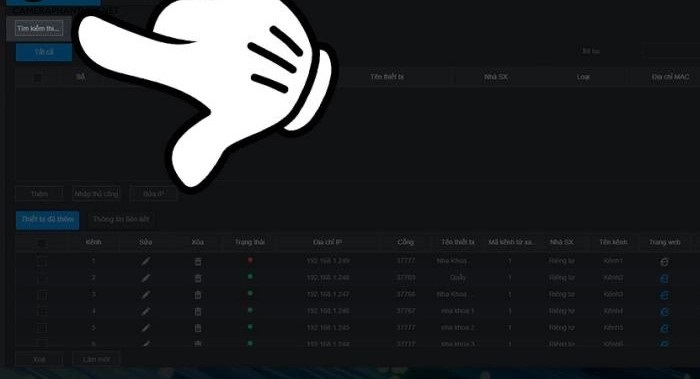
Task: Click the trash icon in channel 5 row
Action: pos(198,328)
